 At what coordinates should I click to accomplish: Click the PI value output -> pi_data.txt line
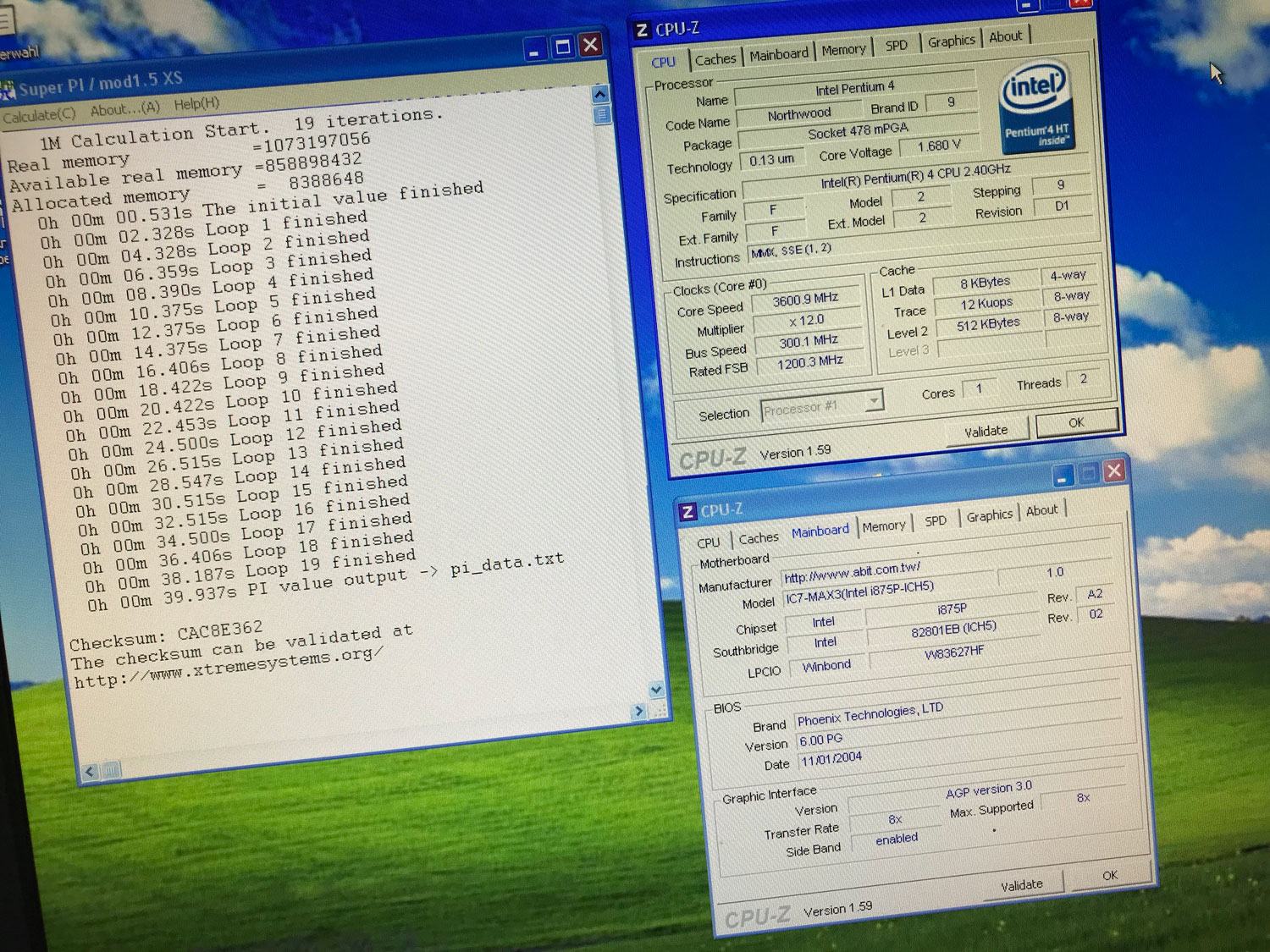click(x=325, y=583)
